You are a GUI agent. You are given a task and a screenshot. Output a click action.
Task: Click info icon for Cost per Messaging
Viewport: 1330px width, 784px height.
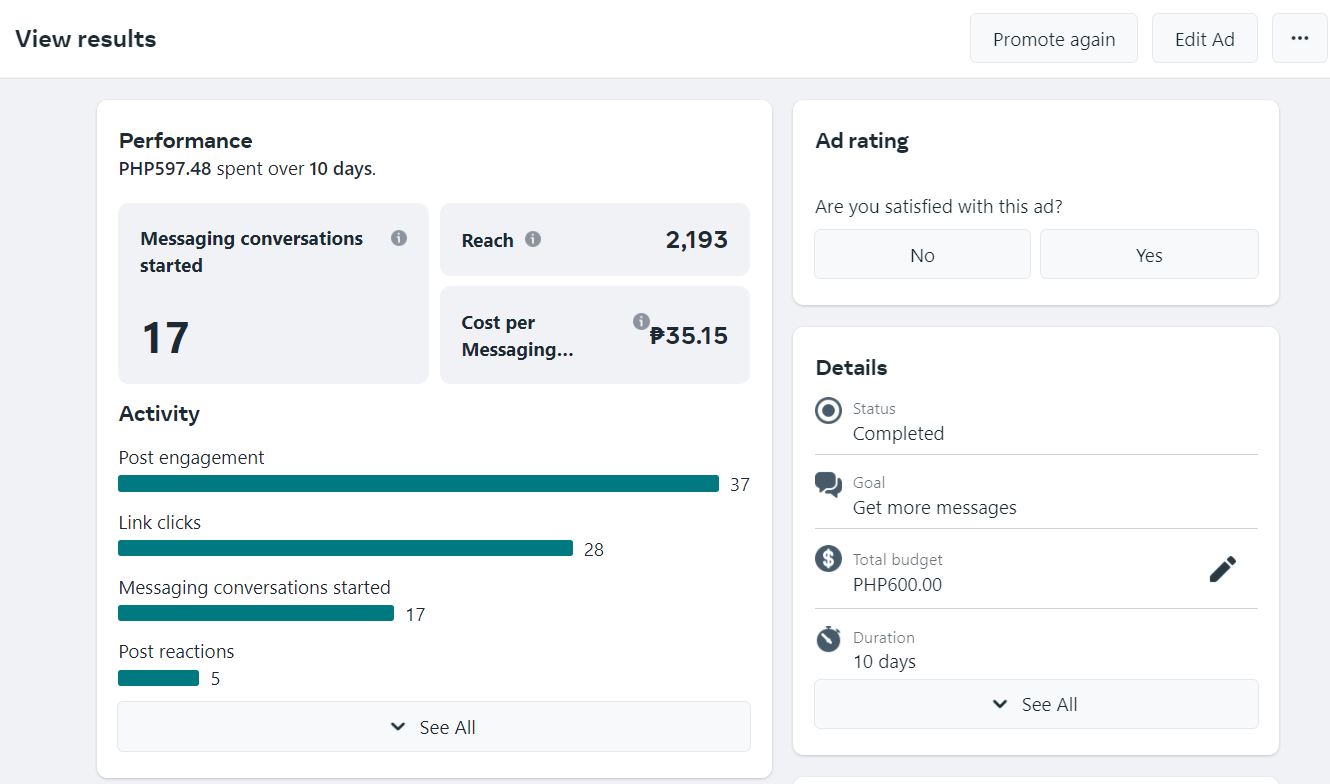pos(641,321)
